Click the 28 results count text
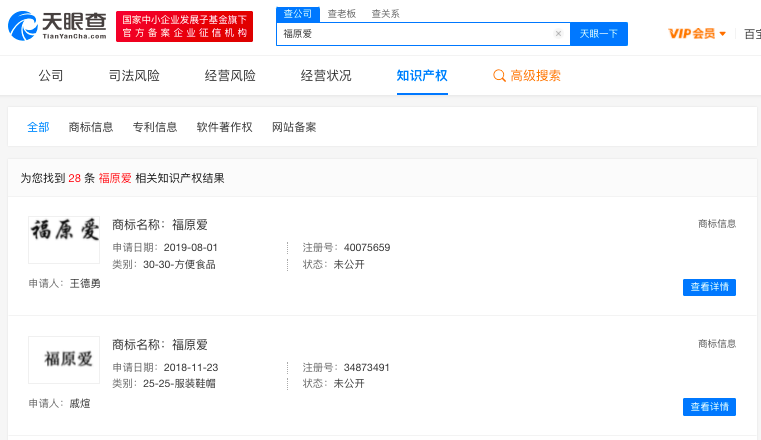This screenshot has width=761, height=440. [74, 178]
